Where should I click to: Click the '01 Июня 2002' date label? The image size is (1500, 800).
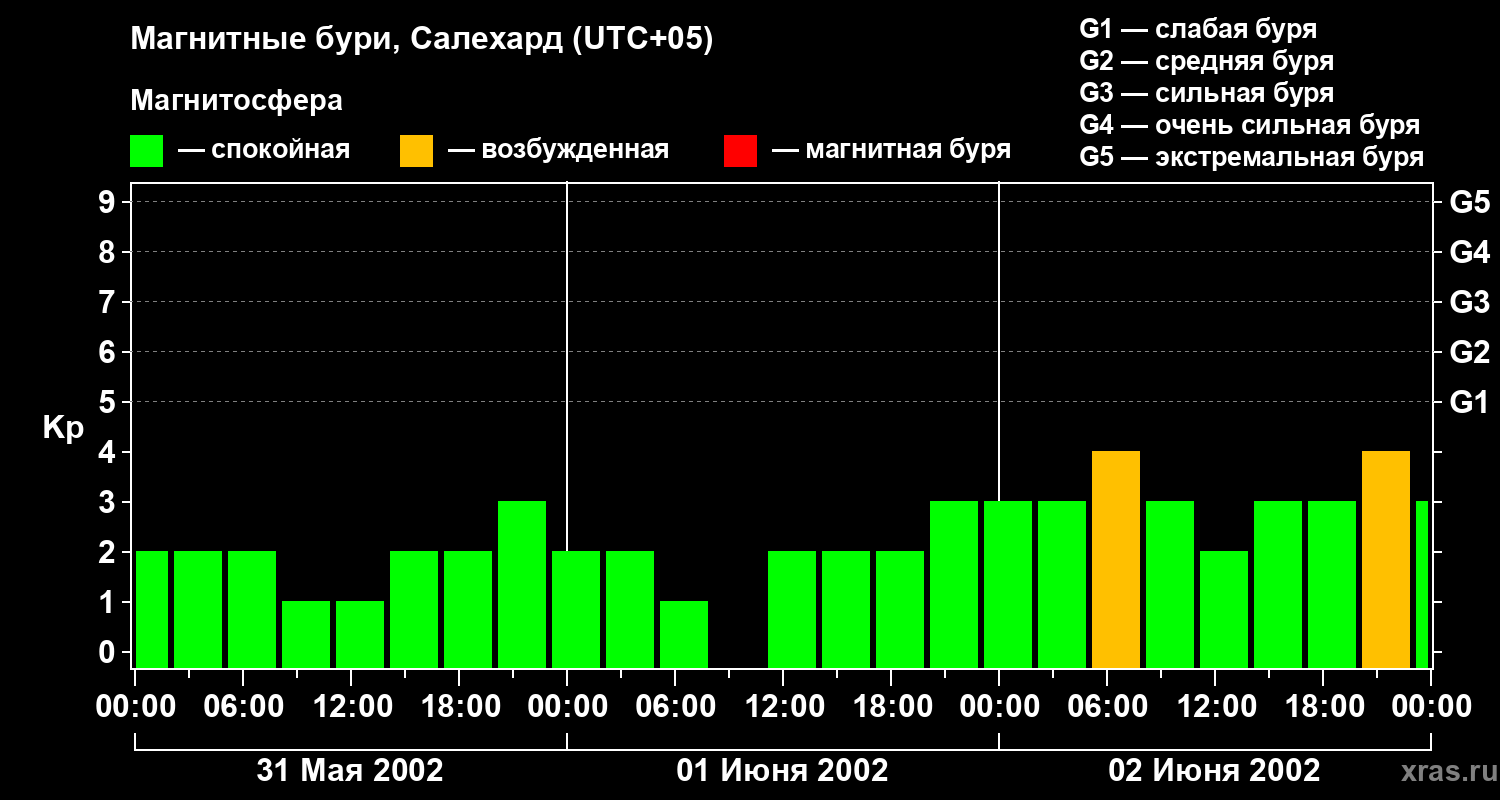(782, 770)
